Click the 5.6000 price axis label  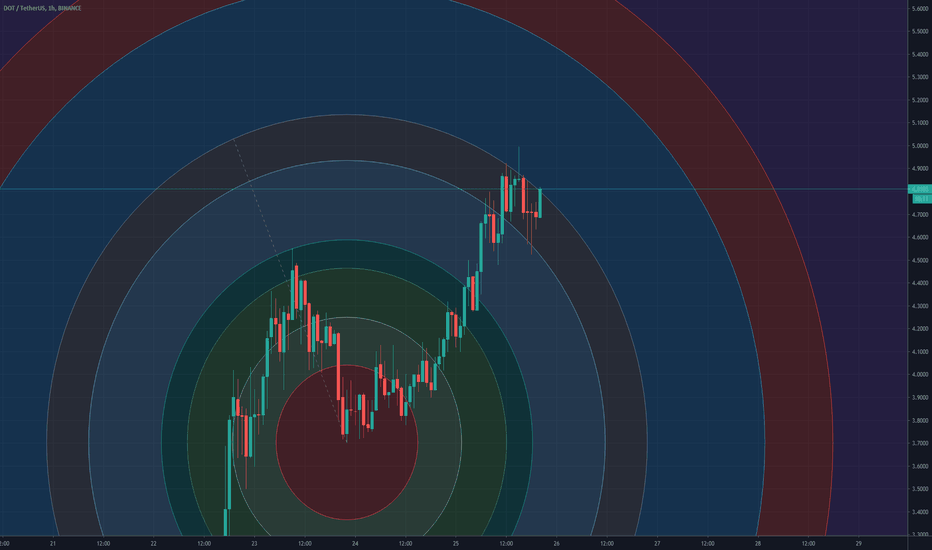coord(920,8)
